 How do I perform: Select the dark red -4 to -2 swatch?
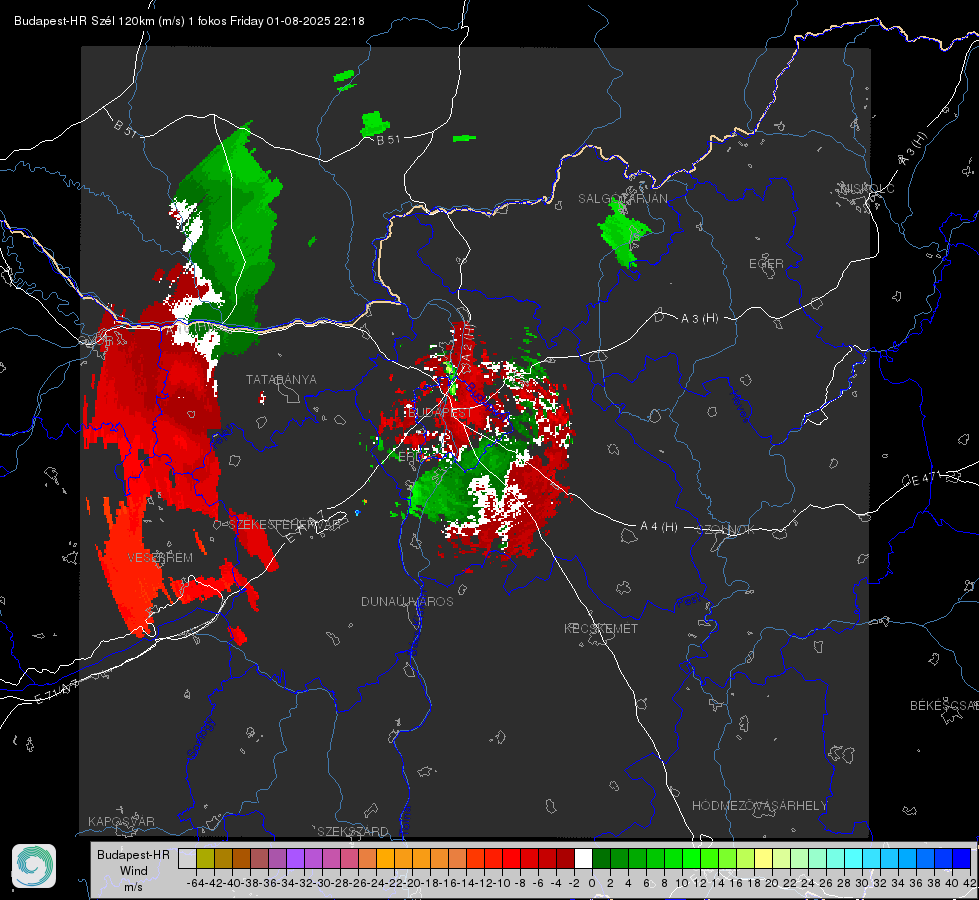click(565, 858)
